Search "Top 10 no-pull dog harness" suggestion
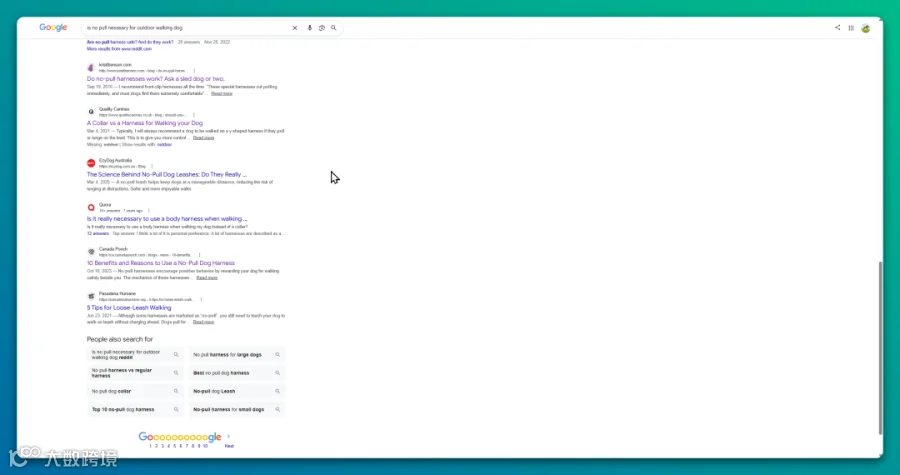Image resolution: width=900 pixels, height=475 pixels. (135, 410)
